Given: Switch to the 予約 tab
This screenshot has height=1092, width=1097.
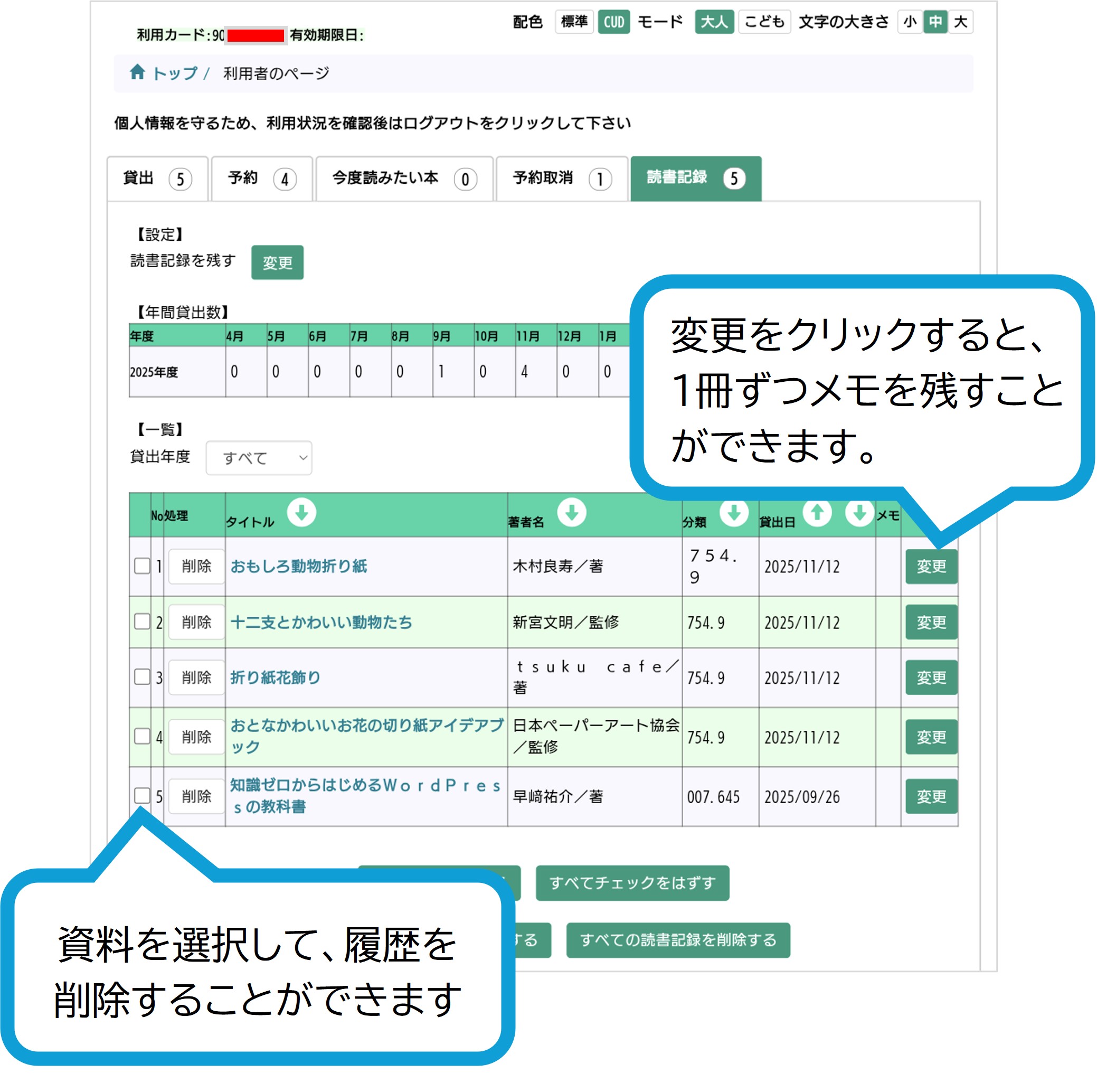Looking at the screenshot, I should [262, 179].
